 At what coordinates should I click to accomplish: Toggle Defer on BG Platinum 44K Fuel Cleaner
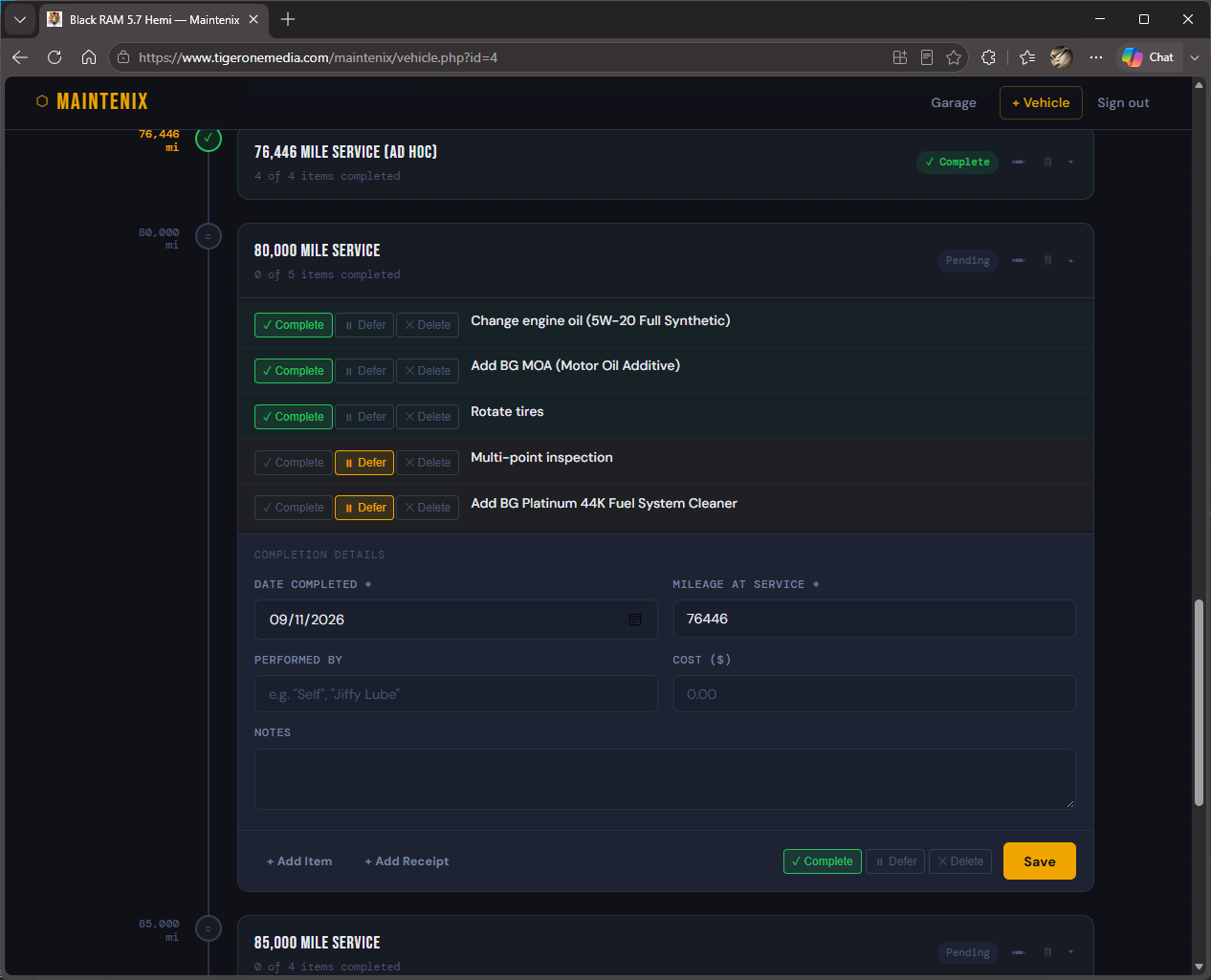364,508
